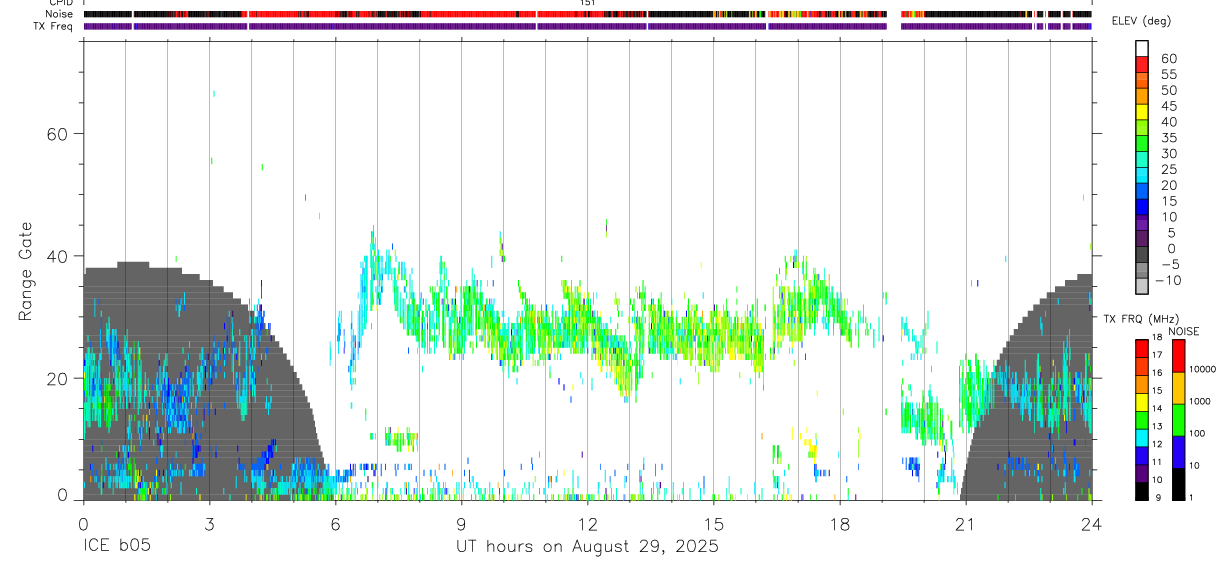Image resolution: width=1228 pixels, height=567 pixels.
Task: Click the y-axis tick label 60
Action: click(x=57, y=134)
